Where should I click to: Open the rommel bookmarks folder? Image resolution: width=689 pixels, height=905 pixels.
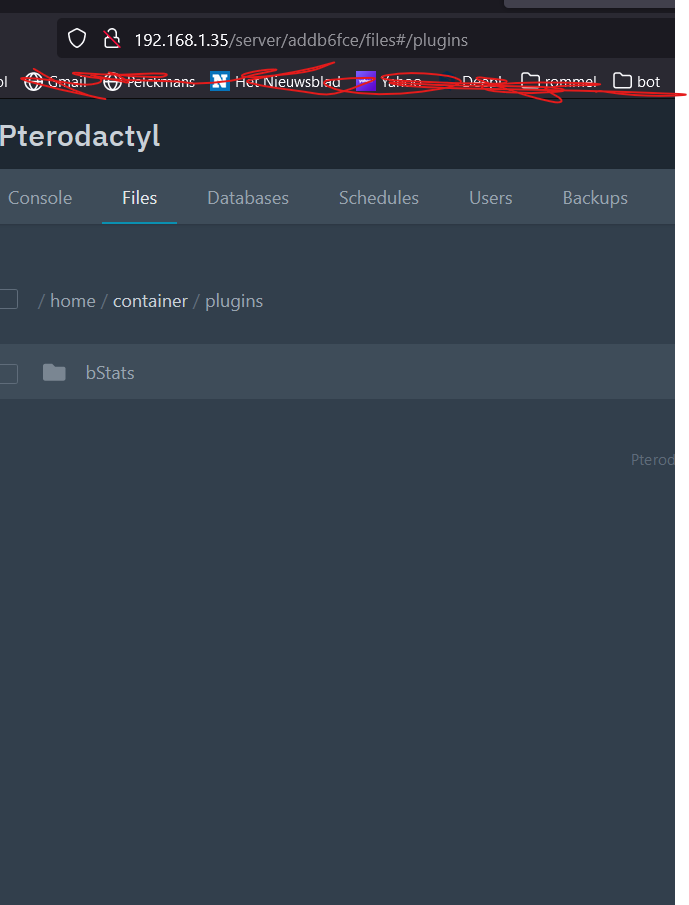pyautogui.click(x=558, y=81)
